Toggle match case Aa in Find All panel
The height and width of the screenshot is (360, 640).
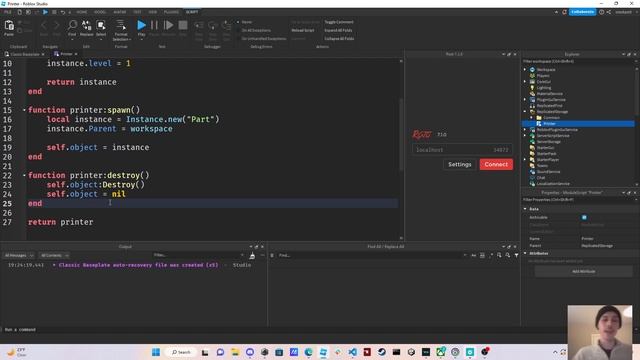(473, 256)
